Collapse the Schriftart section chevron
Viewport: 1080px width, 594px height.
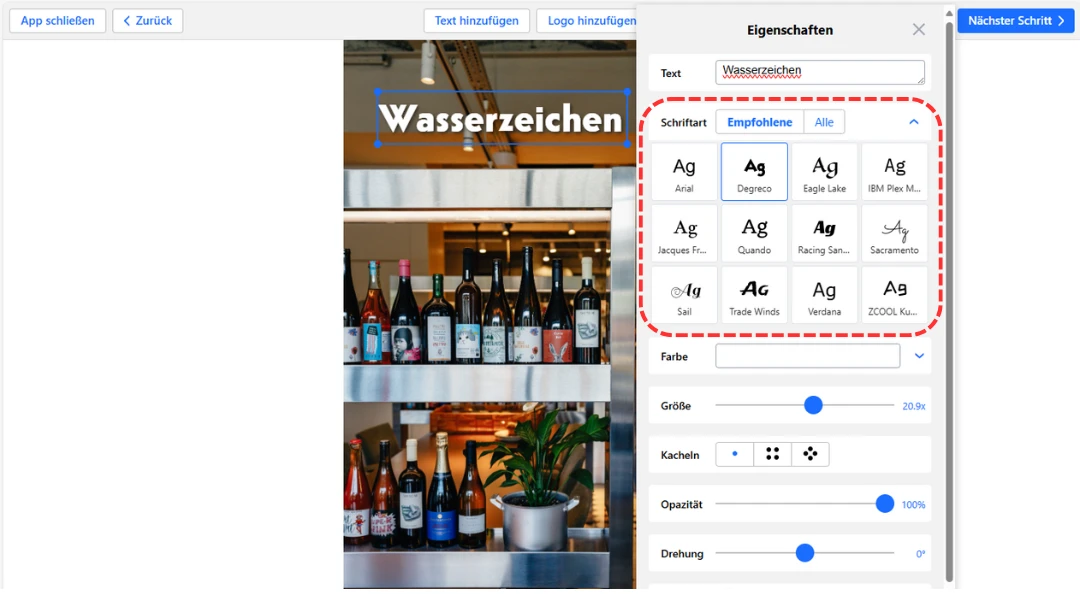coord(913,122)
